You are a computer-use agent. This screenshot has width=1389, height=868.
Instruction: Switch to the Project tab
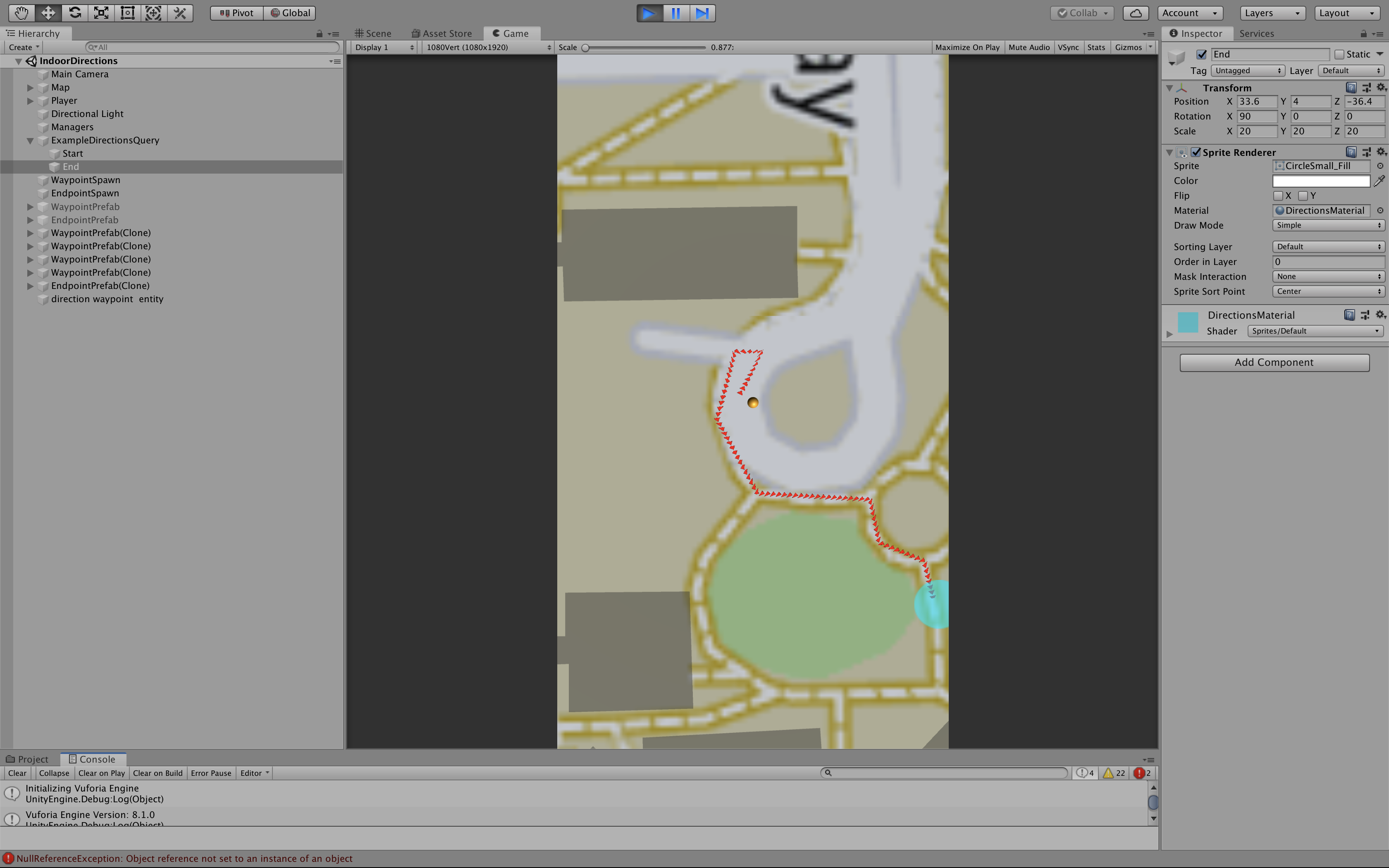pos(28,759)
